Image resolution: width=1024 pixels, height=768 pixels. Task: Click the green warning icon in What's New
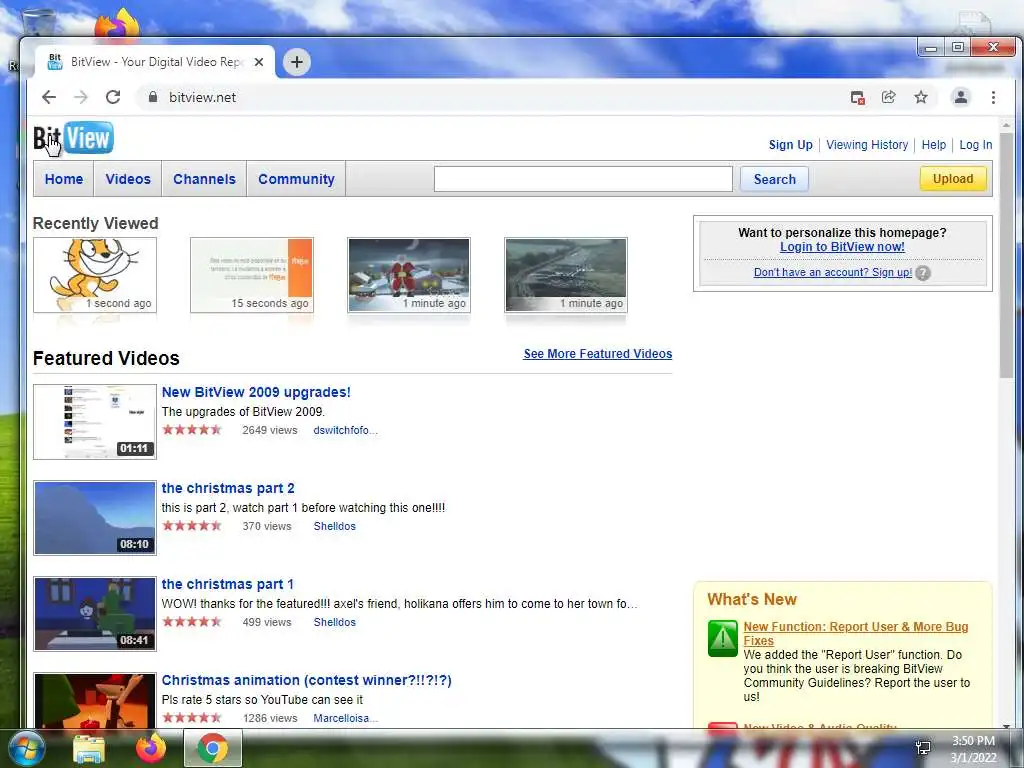point(723,638)
